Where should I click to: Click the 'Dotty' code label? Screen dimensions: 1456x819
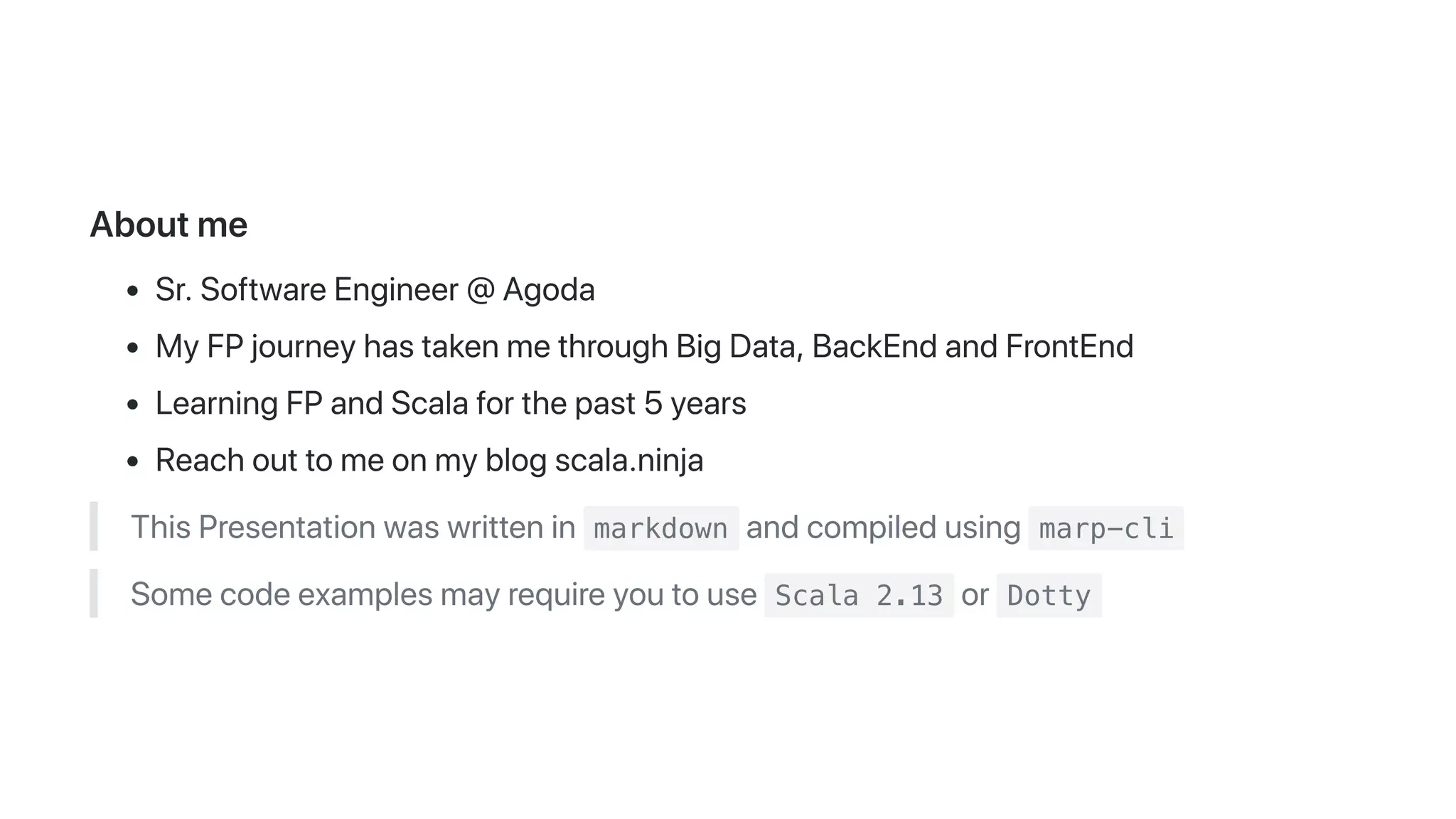pyautogui.click(x=1049, y=595)
